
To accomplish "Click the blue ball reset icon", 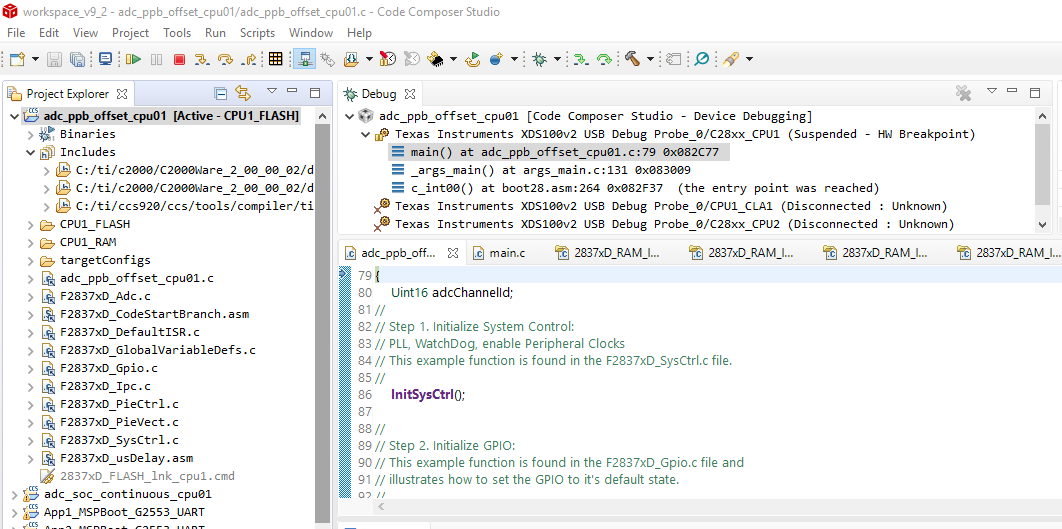I will pos(496,60).
